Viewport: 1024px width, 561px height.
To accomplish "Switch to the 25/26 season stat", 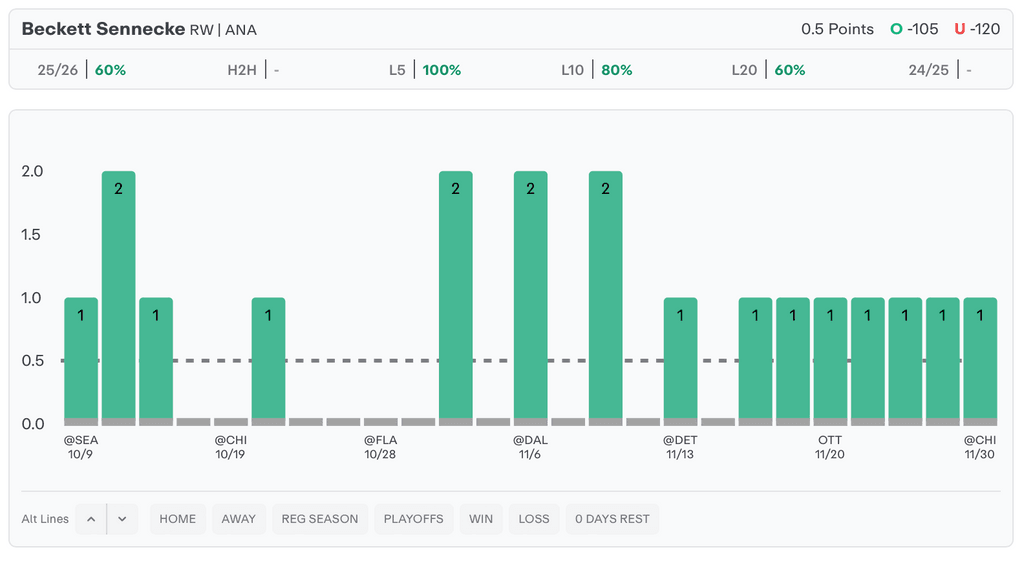I will [82, 70].
